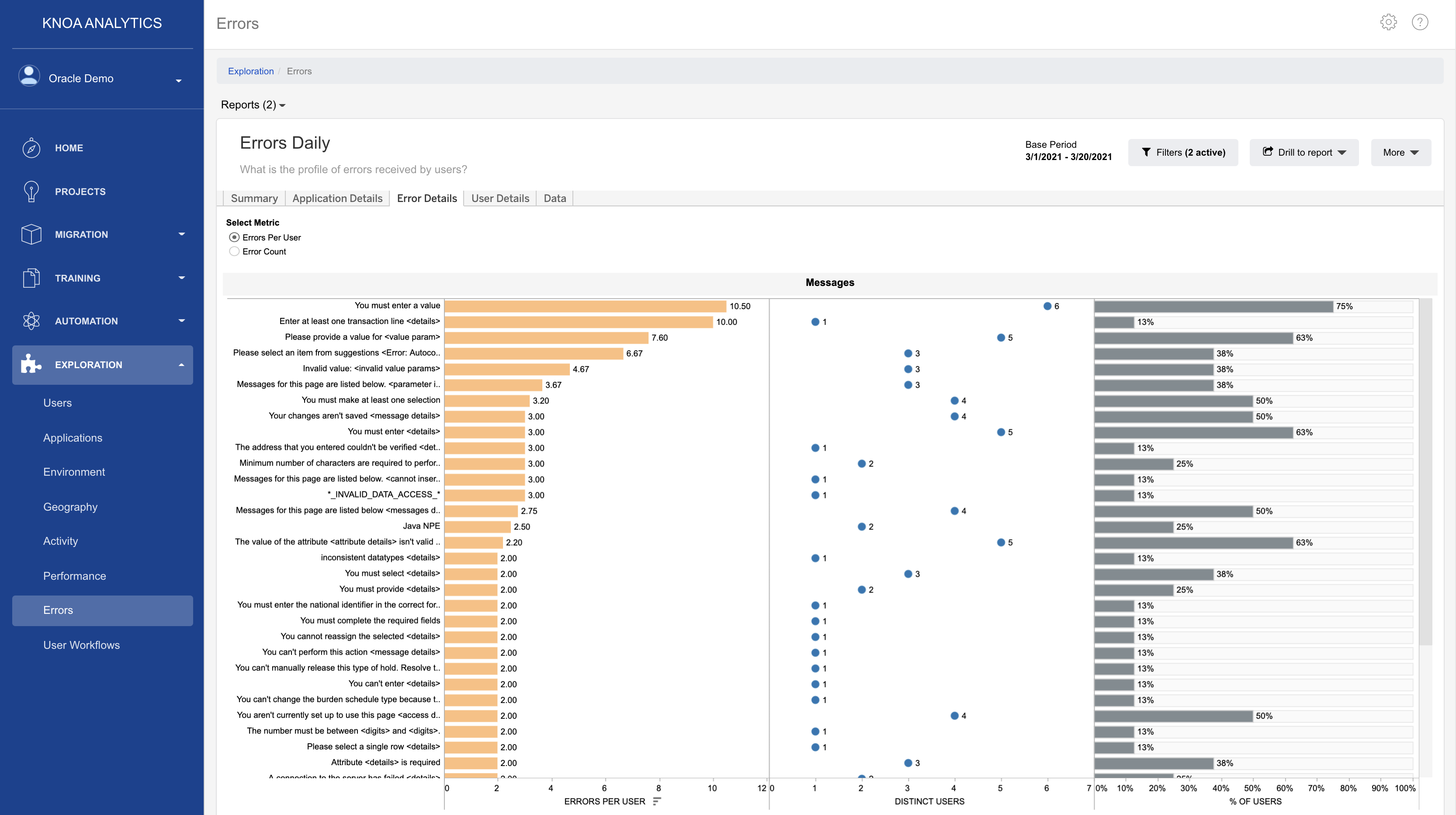Click the Exploration breadcrumb link
The image size is (1456, 815).
250,71
